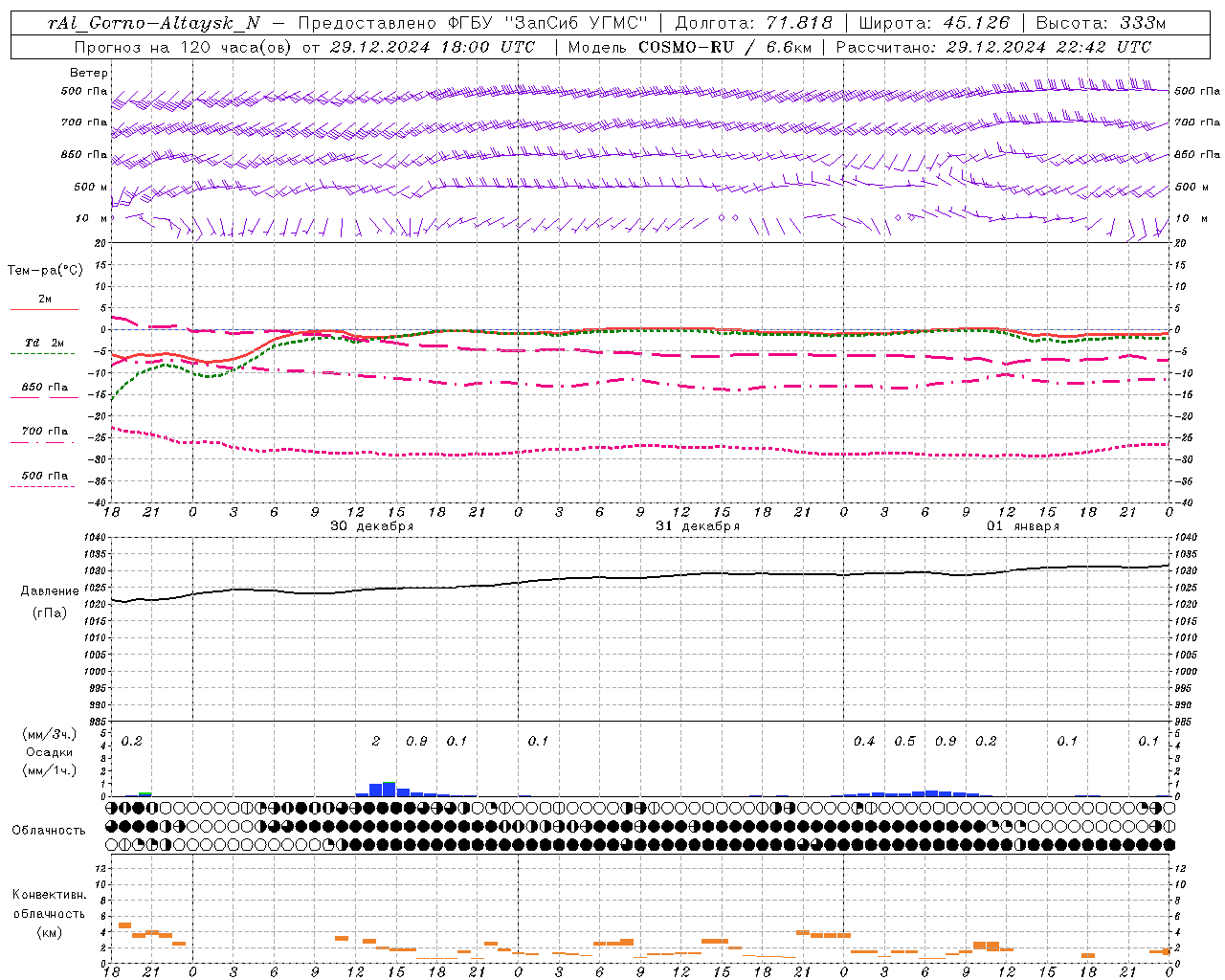The height and width of the screenshot is (980, 1225).
Task: Click the date label 31 декабря
Action: pyautogui.click(x=698, y=526)
